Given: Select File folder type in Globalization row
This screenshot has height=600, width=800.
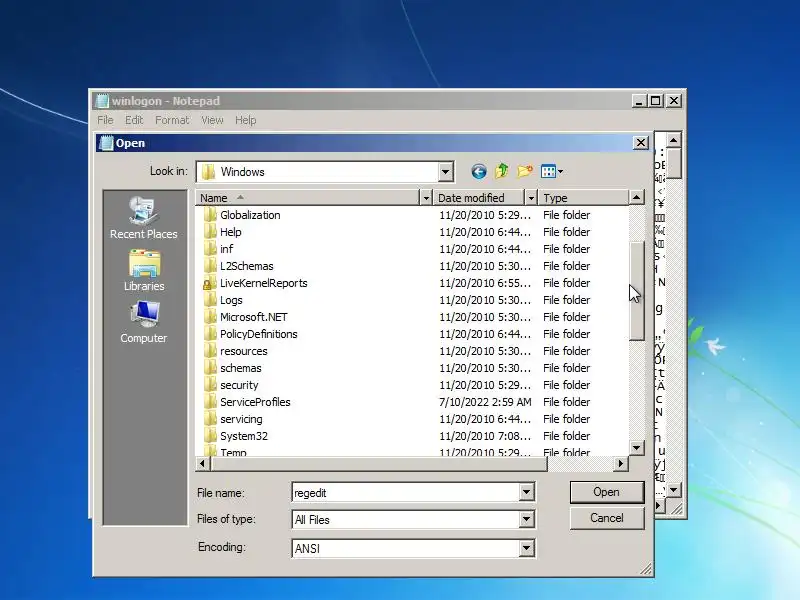Looking at the screenshot, I should [566, 215].
